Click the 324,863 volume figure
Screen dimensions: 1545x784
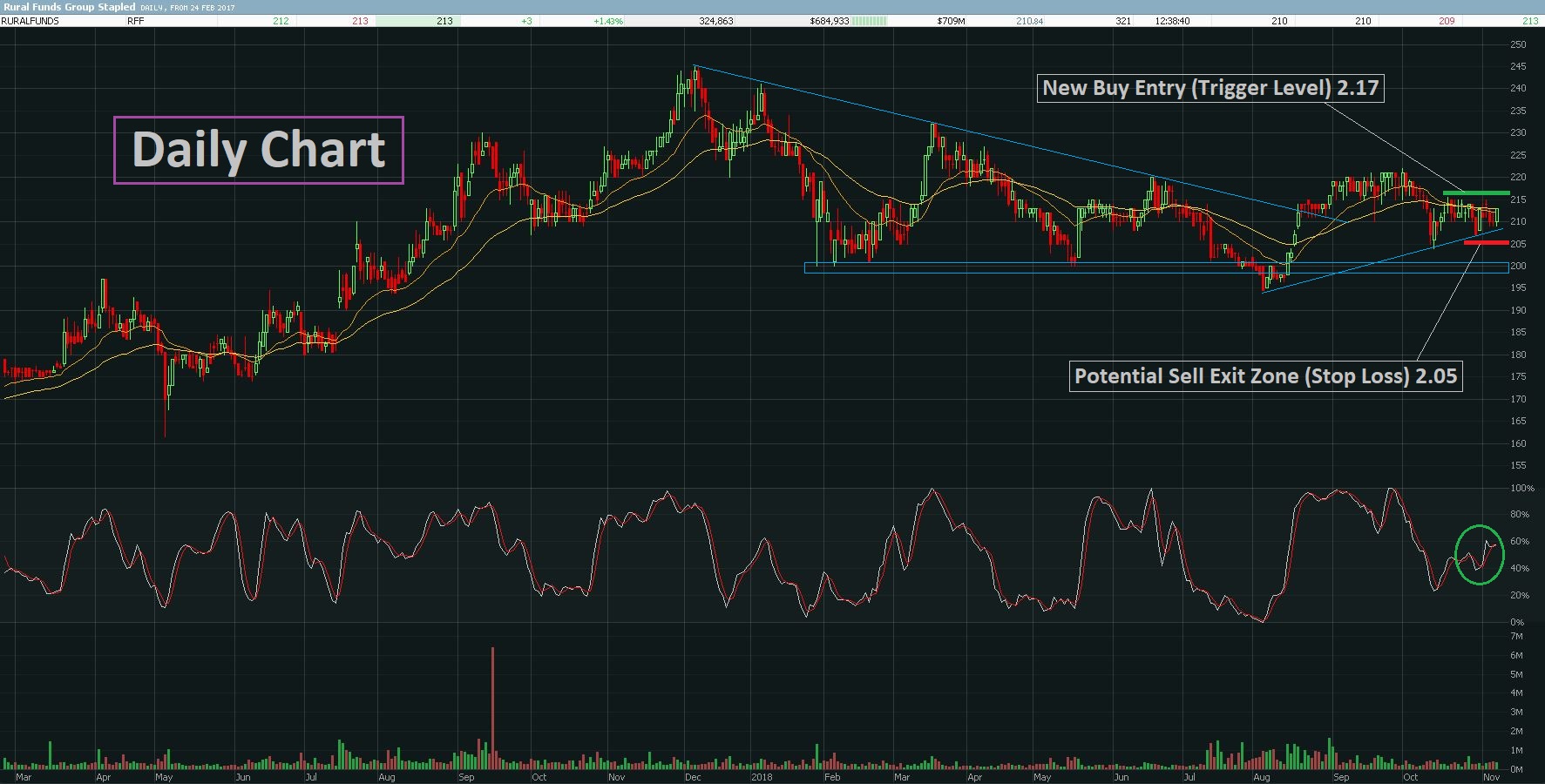click(715, 21)
